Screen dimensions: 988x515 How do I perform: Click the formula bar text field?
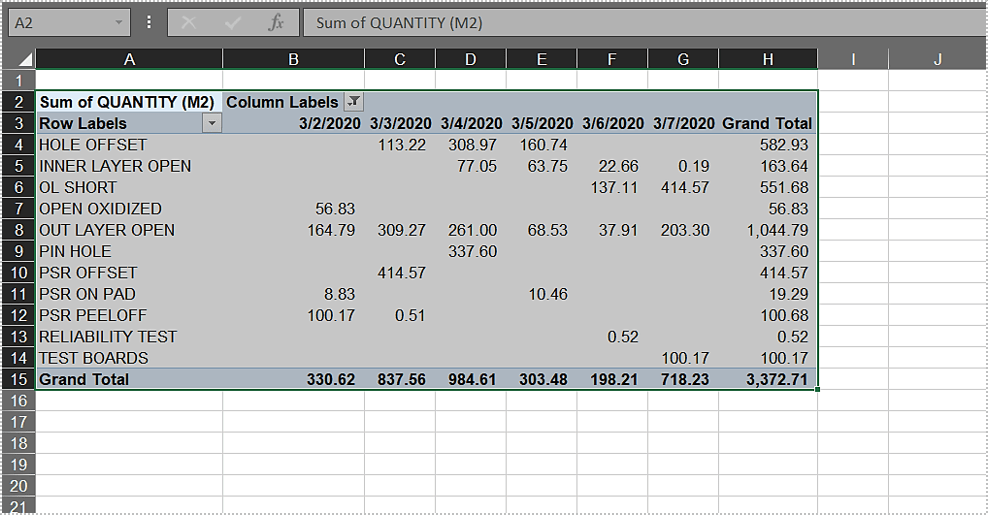[640, 23]
